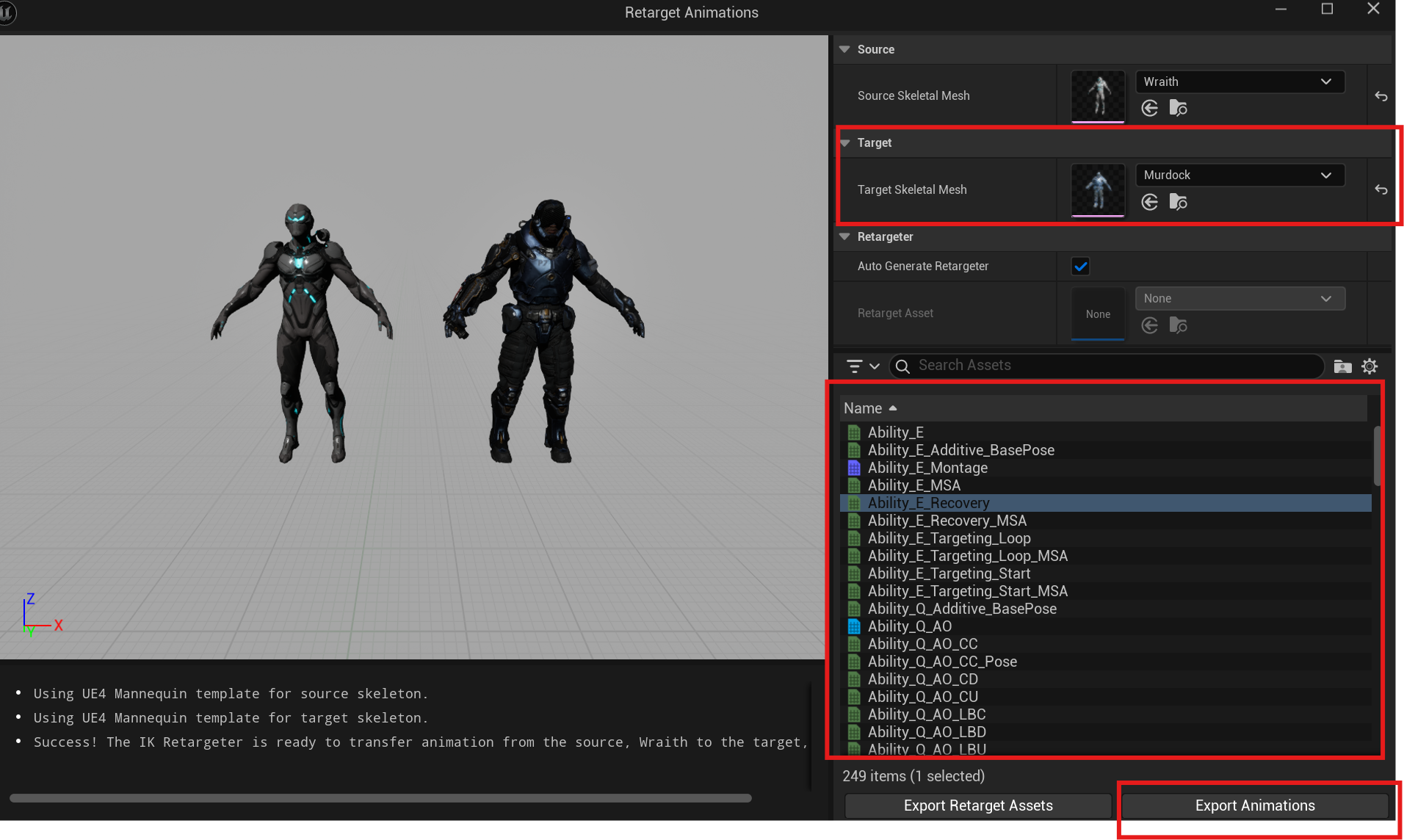Click Export Retarget Assets button

coord(978,805)
